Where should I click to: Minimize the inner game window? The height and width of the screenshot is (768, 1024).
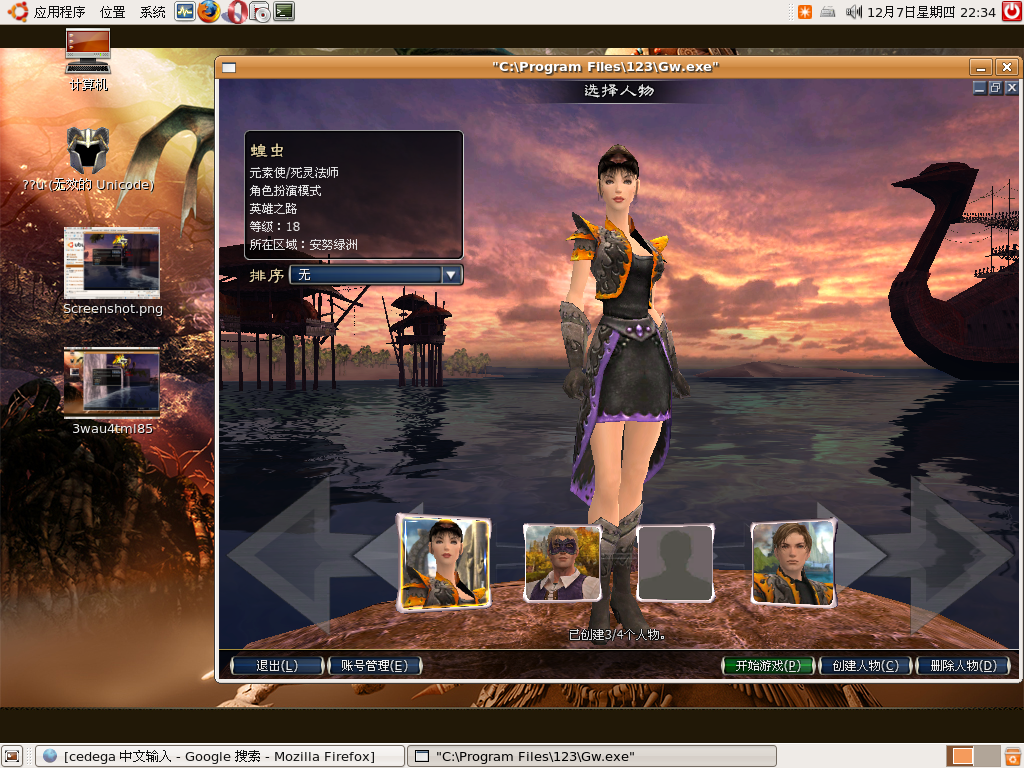tap(979, 88)
